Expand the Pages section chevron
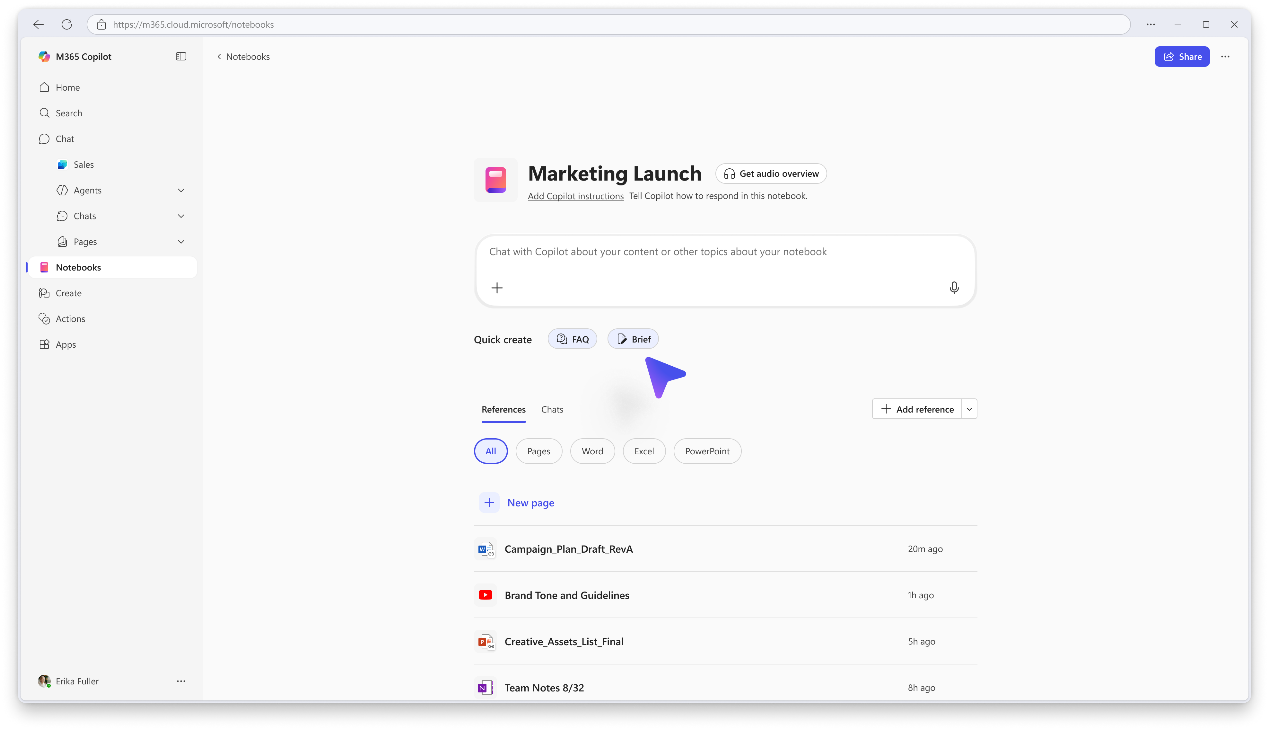1274x733 pixels. [181, 242]
